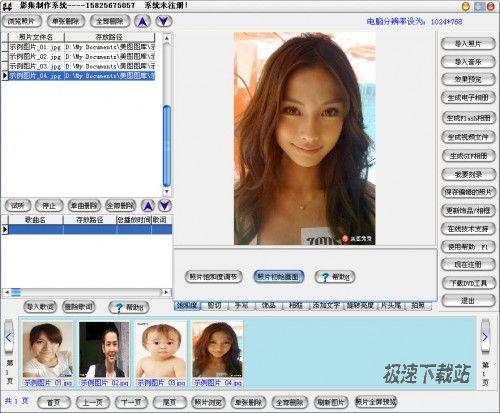Screen dimensions: 500x413
Task: Open the 添加文字 tab
Action: 326,305
